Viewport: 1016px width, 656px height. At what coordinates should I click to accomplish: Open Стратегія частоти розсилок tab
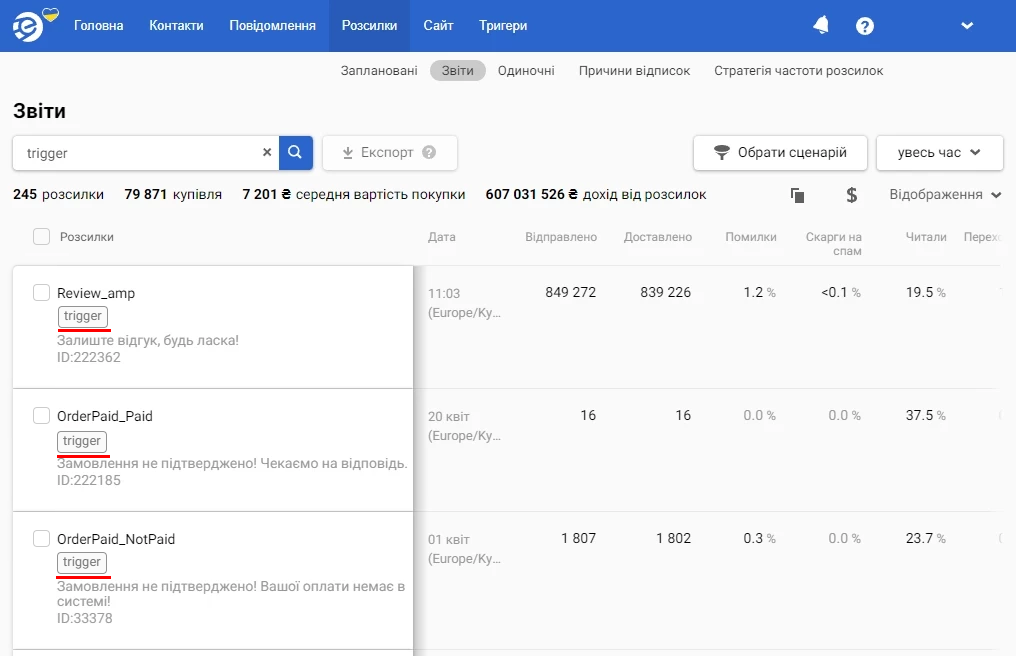(798, 71)
